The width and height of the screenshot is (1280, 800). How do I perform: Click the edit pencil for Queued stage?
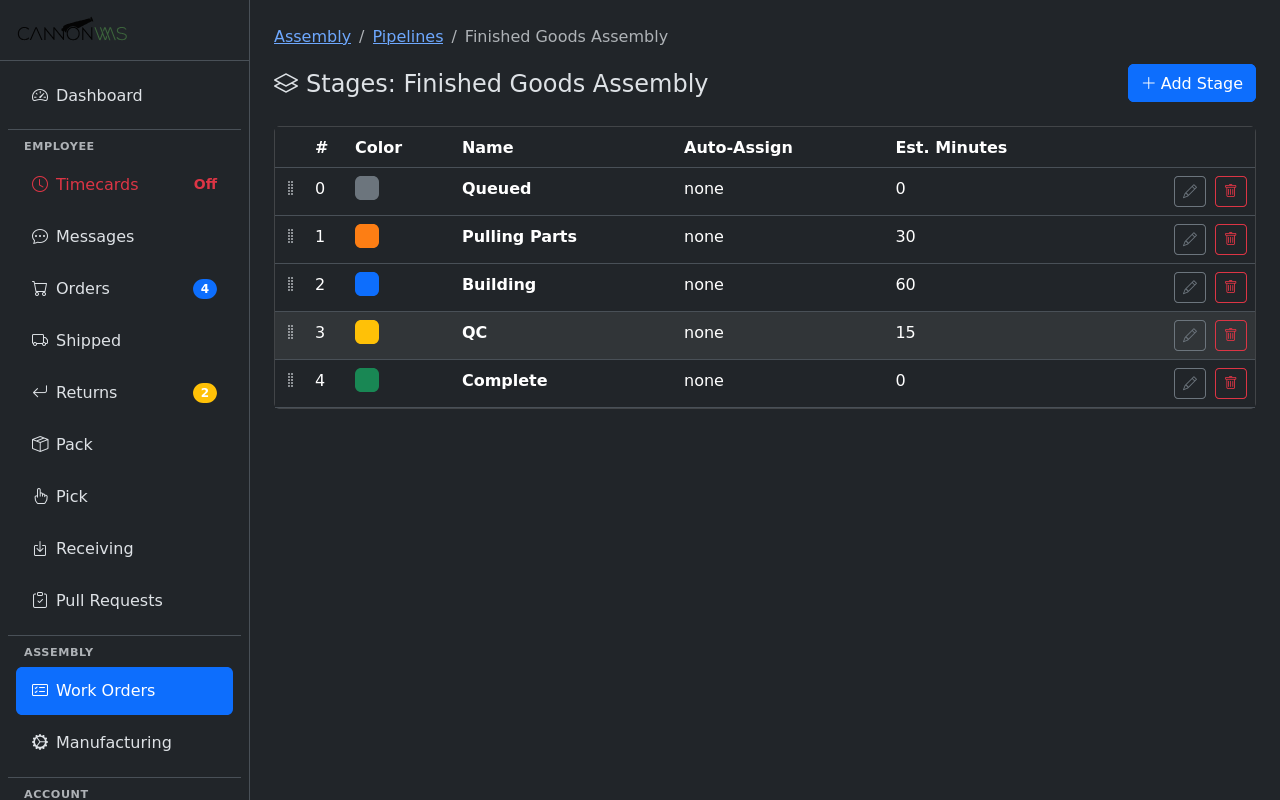(1189, 191)
